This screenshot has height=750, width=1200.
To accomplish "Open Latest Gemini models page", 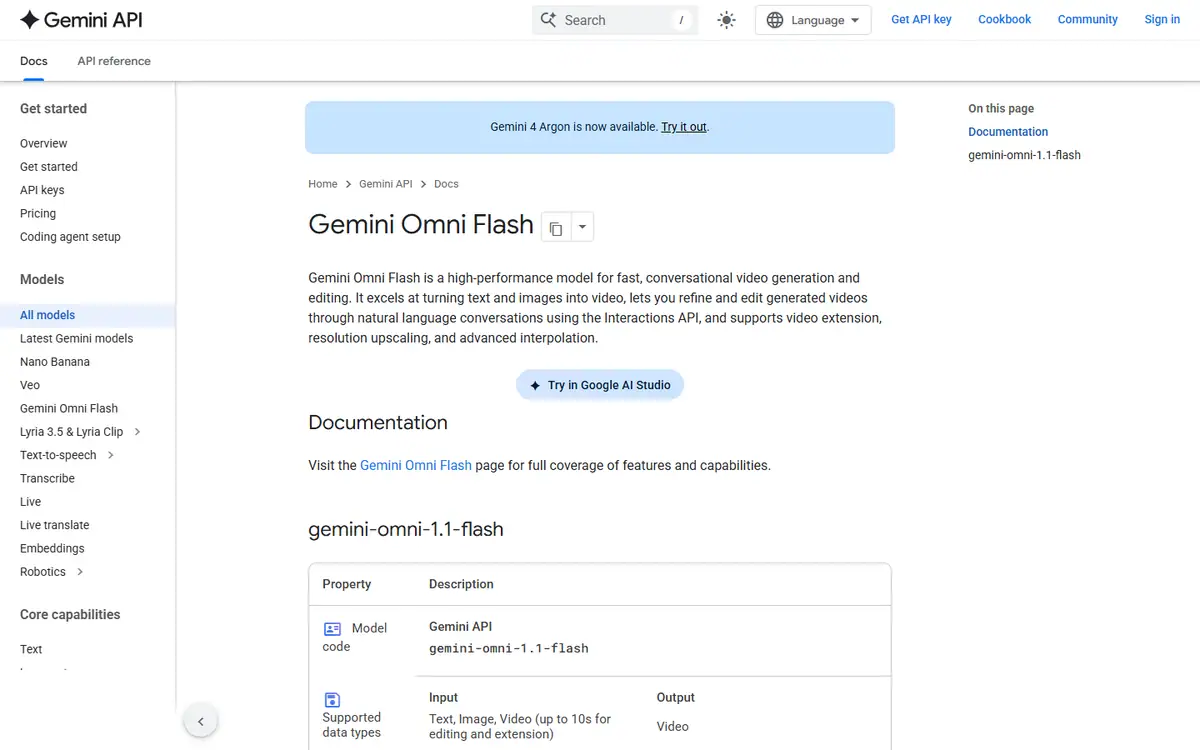I will tap(76, 338).
